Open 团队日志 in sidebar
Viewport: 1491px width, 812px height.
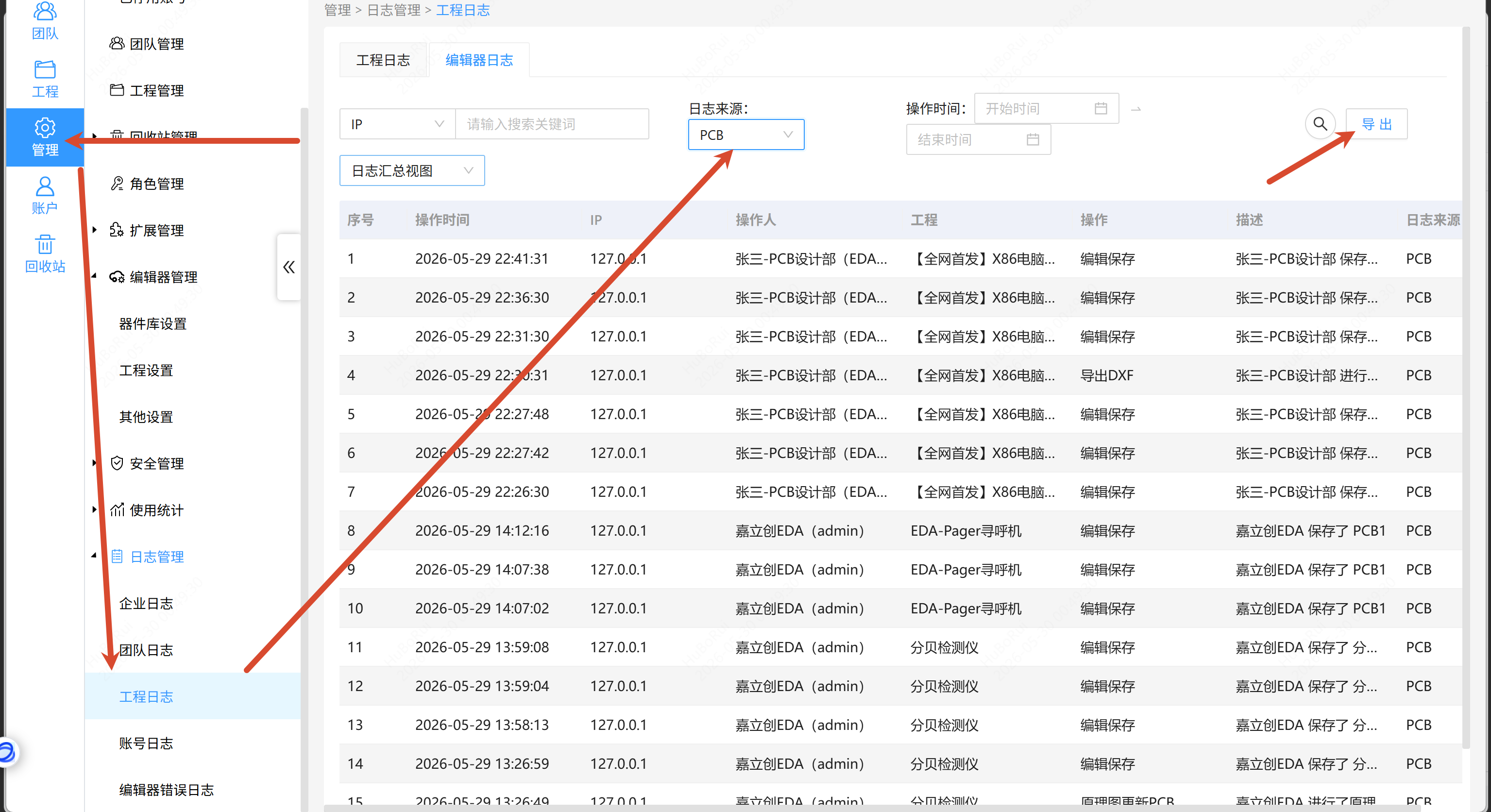point(146,650)
